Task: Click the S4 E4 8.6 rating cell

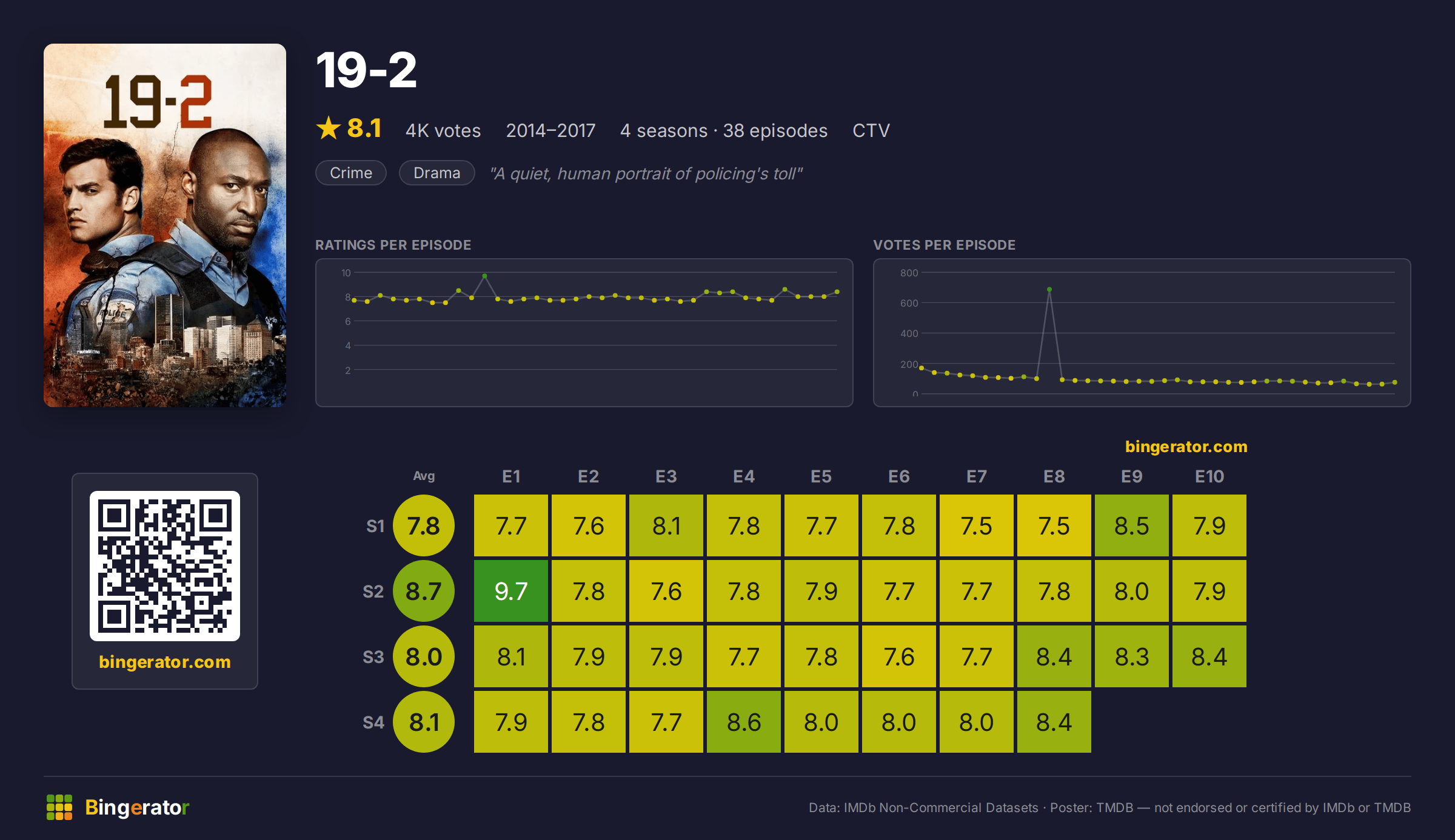Action: [x=744, y=722]
